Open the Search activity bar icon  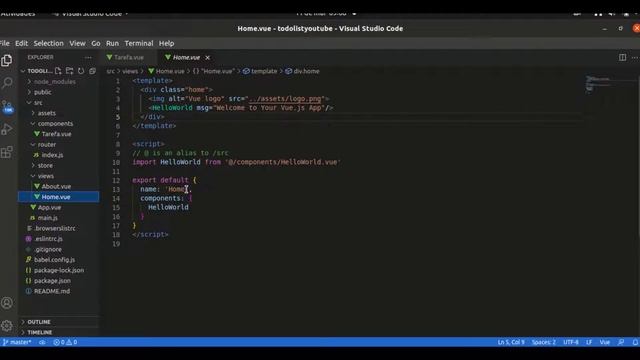[x=7, y=83]
